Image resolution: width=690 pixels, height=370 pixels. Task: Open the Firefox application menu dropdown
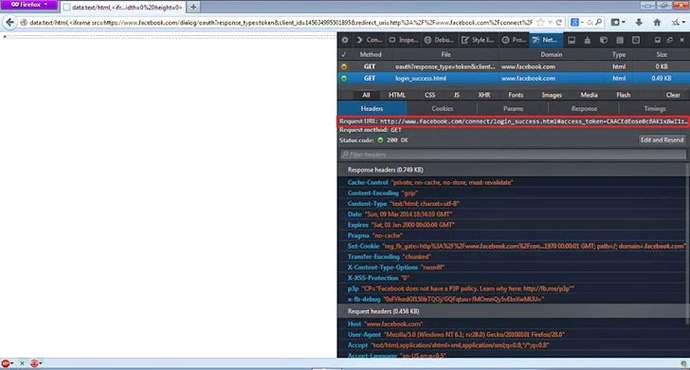coord(29,4)
